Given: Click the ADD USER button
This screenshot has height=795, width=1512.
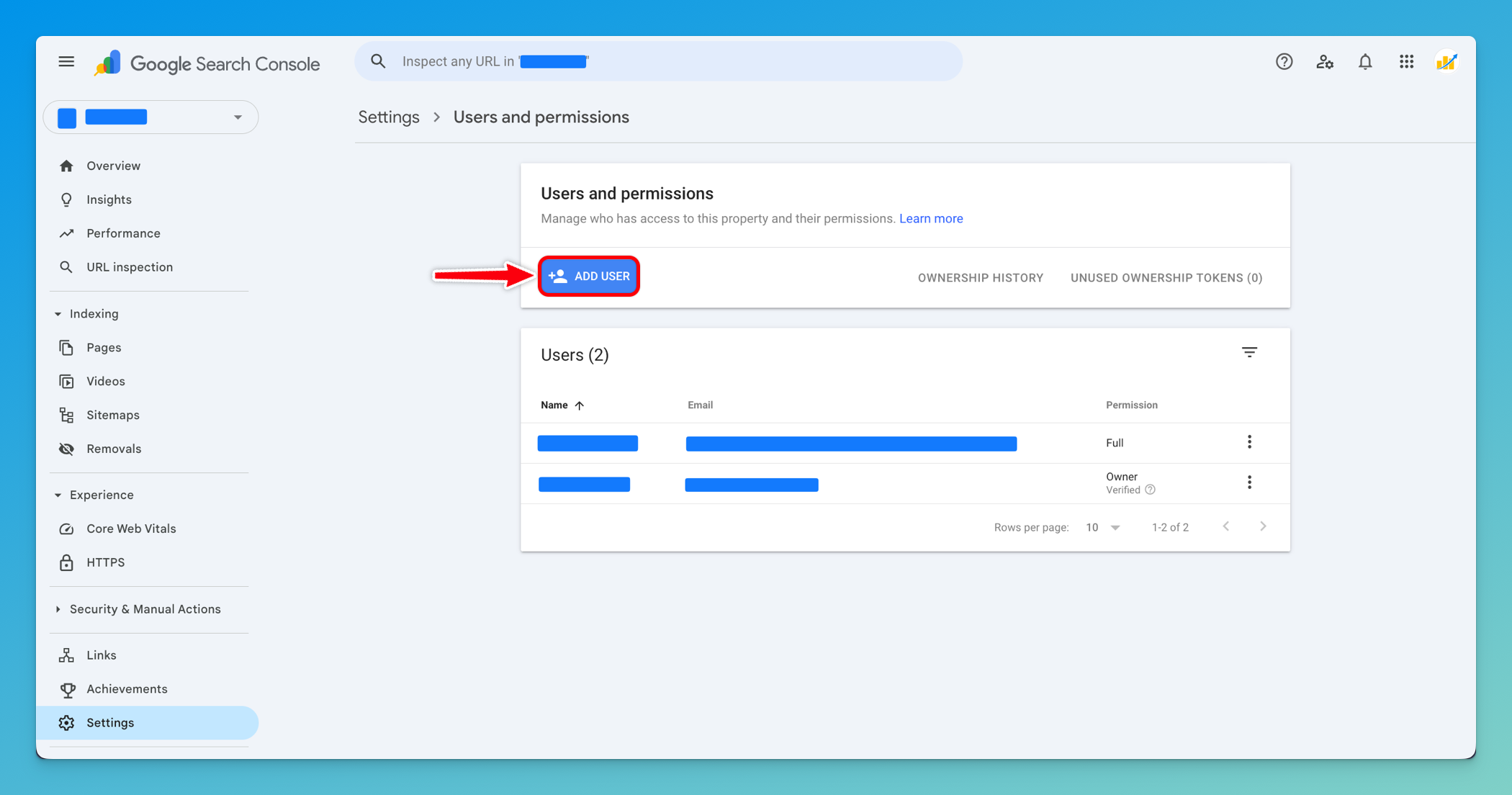Looking at the screenshot, I should 589,276.
